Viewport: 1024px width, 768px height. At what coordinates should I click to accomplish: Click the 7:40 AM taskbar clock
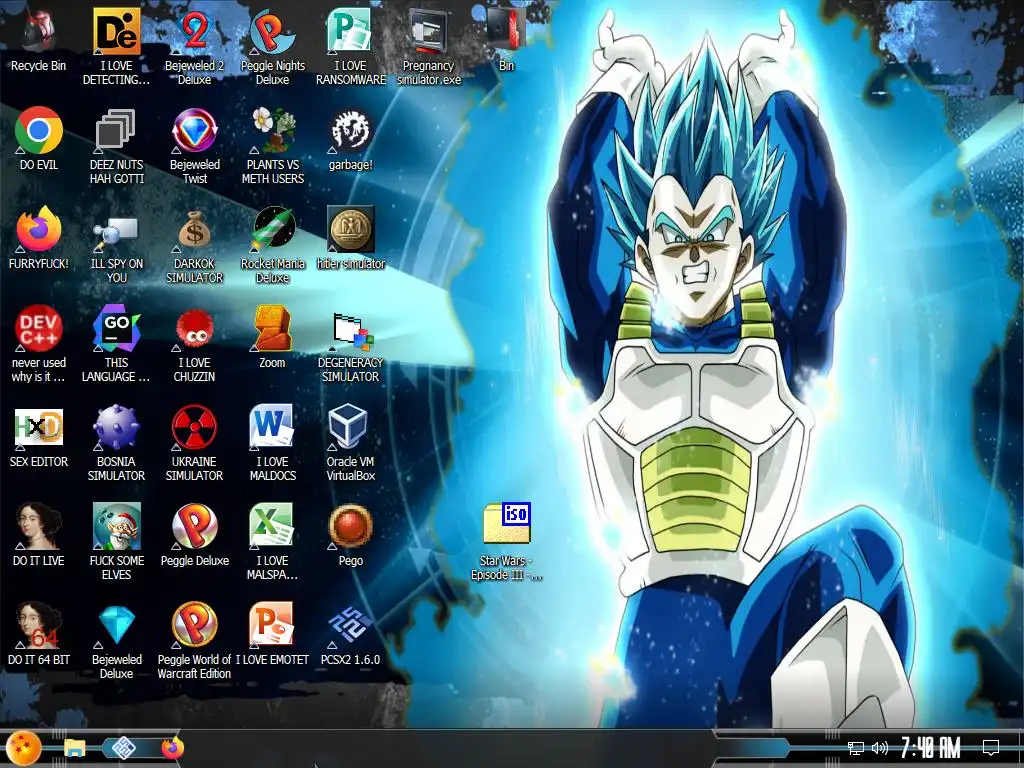coord(931,748)
